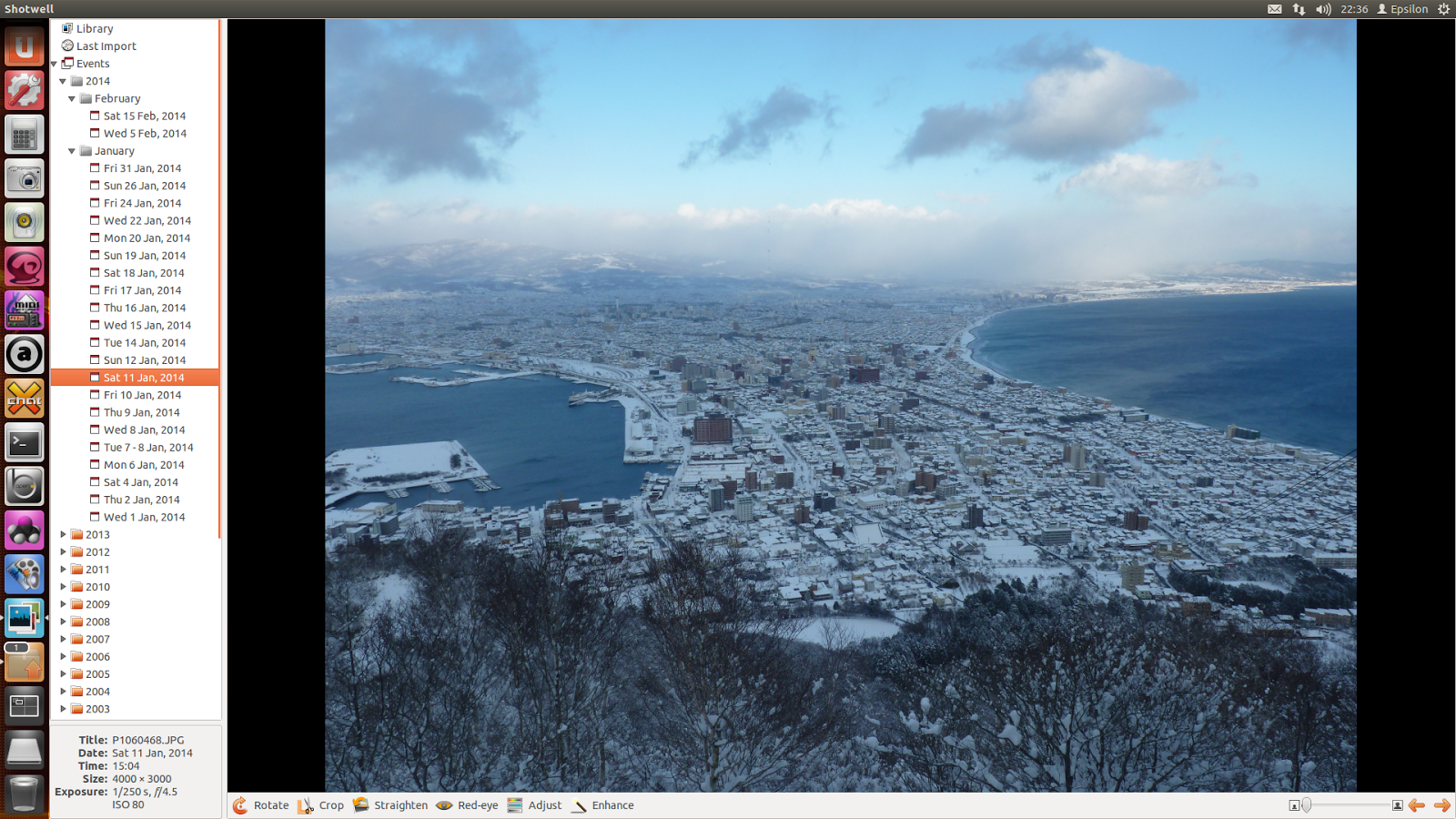Open the orange launcher icon with badge 1
The width and height of the screenshot is (1456, 819).
[25, 662]
